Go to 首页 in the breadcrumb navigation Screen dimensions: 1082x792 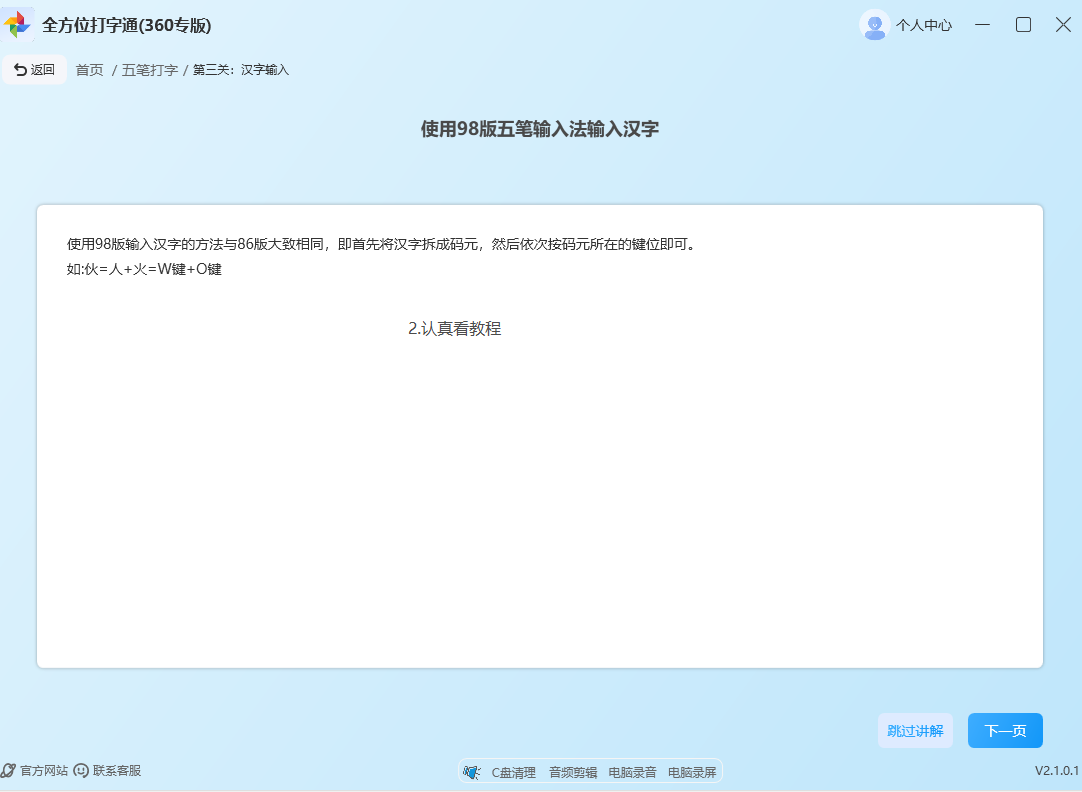[88, 70]
